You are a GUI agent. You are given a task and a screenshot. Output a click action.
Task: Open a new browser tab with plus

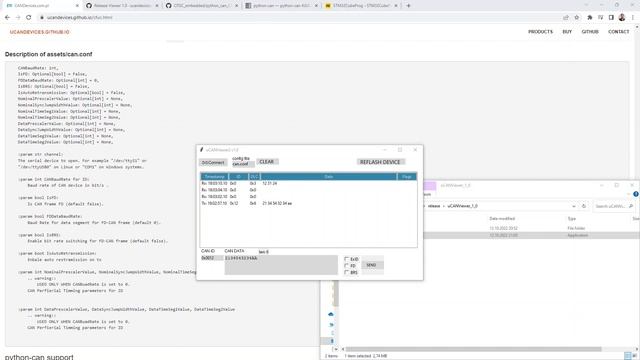click(x=409, y=6)
